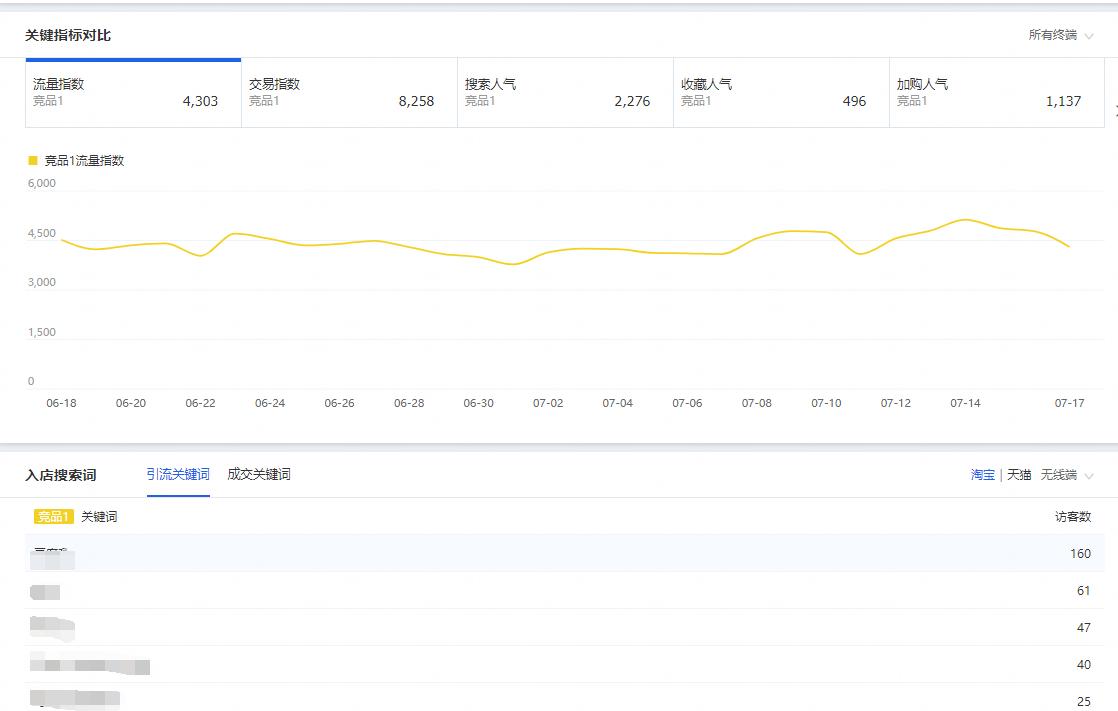Select the 加购人气 metric card

pyautogui.click(x=997, y=93)
